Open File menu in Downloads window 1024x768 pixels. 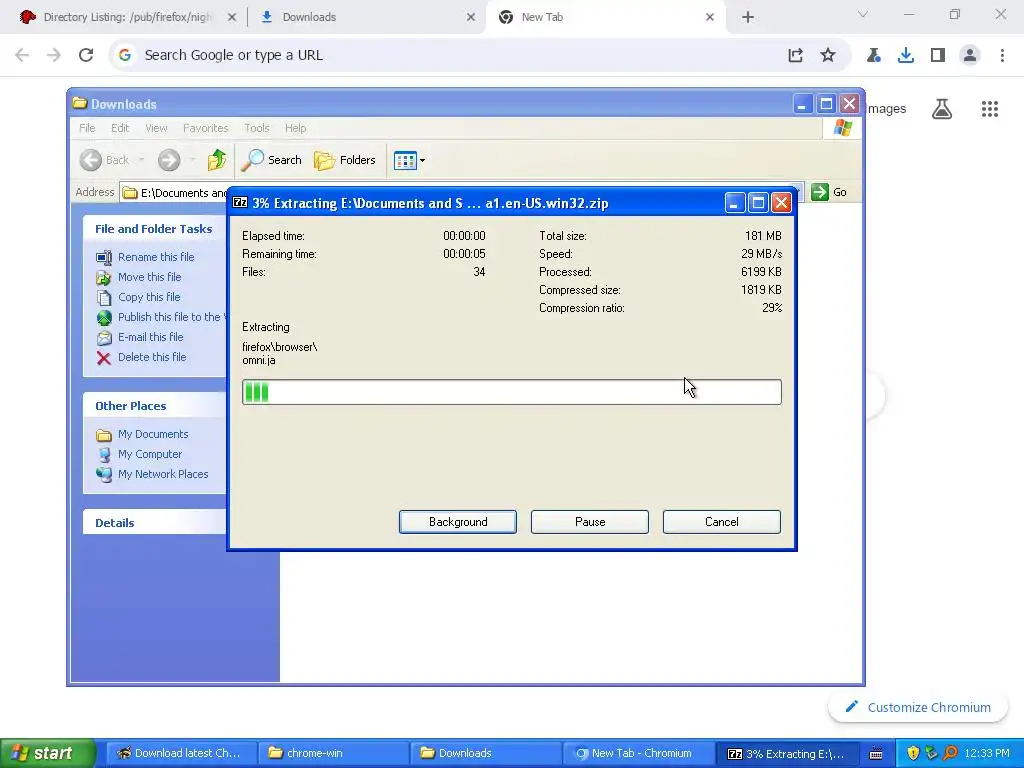coord(87,128)
